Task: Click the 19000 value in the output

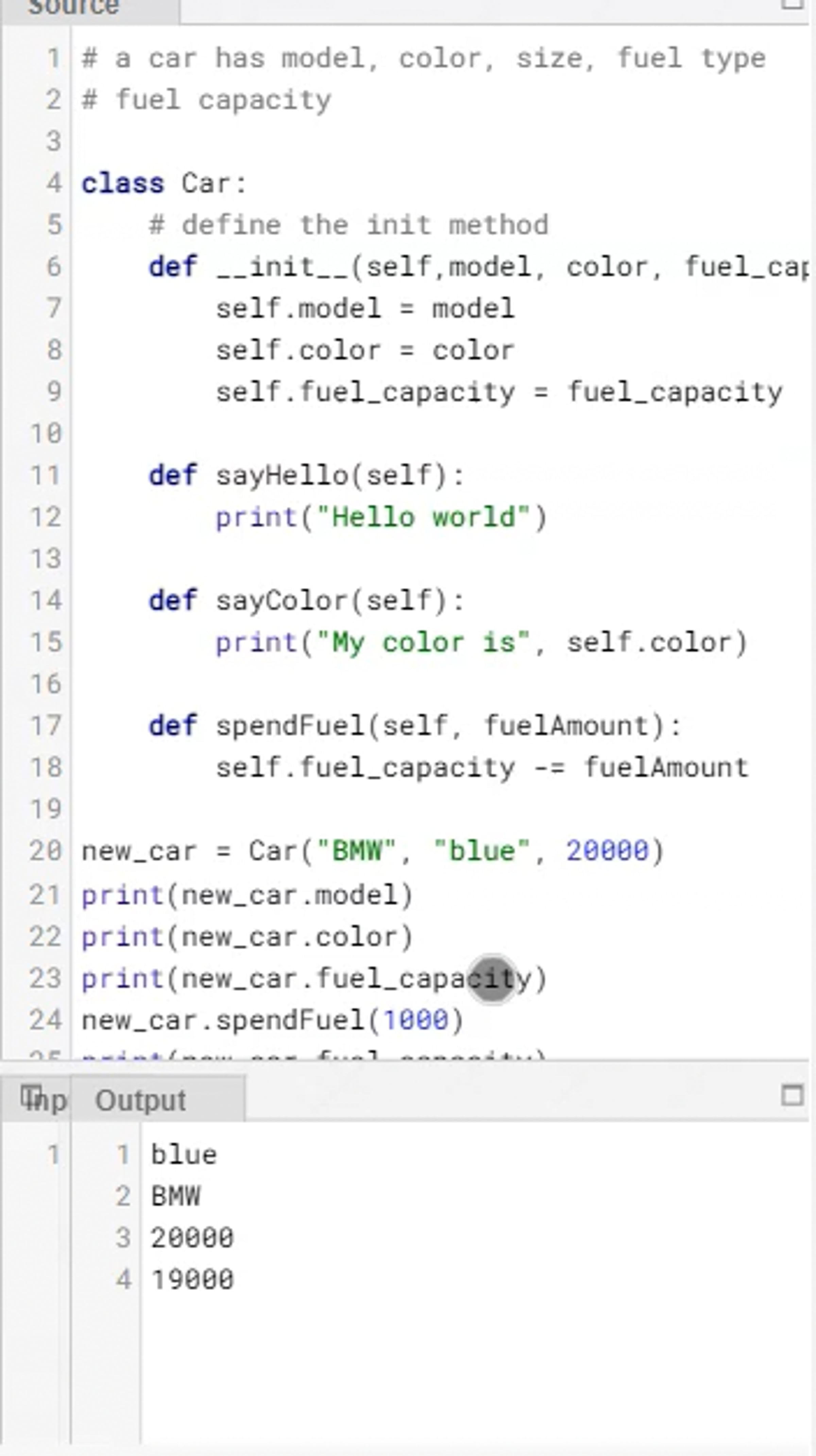Action: click(x=192, y=1280)
